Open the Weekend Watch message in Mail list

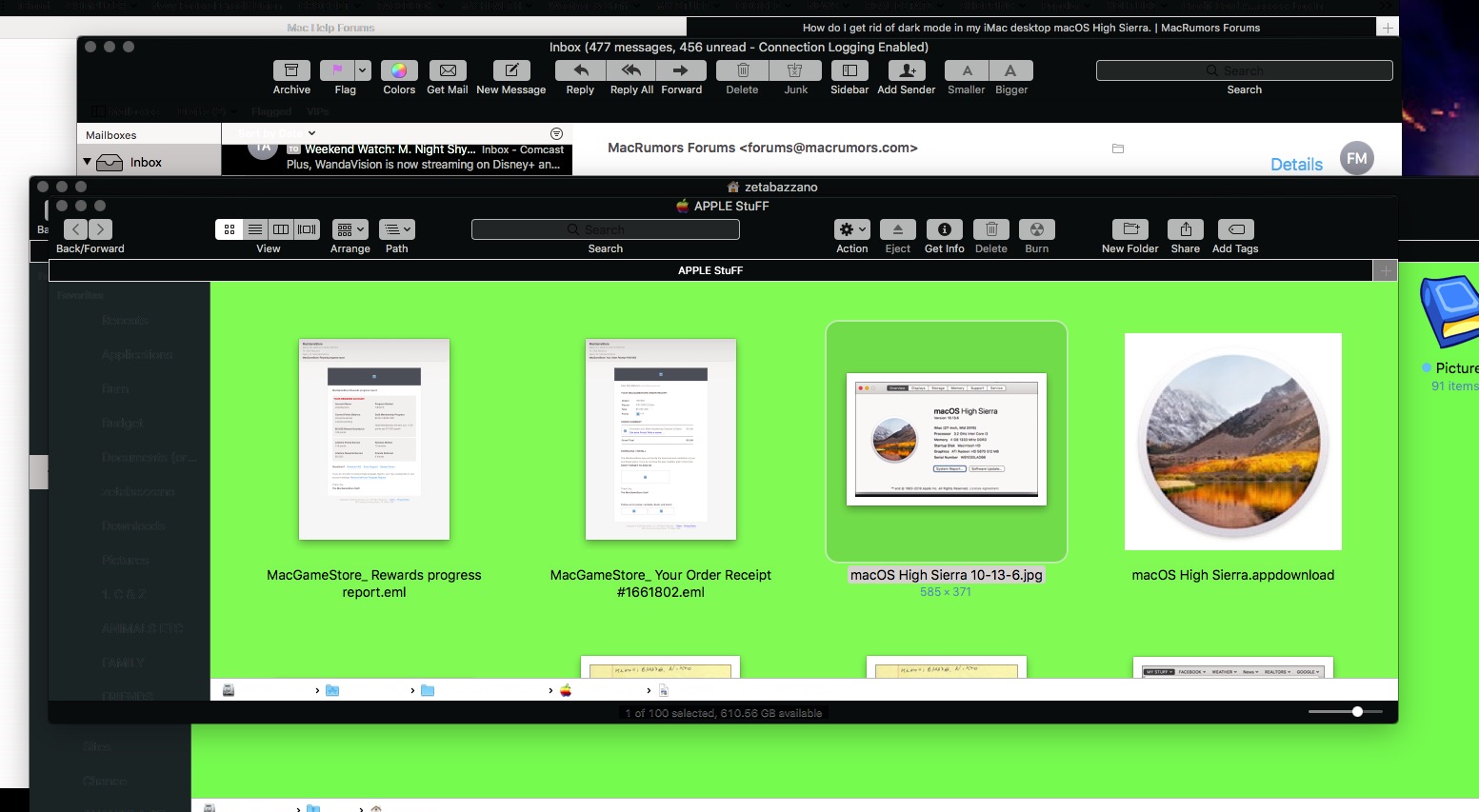coord(396,157)
